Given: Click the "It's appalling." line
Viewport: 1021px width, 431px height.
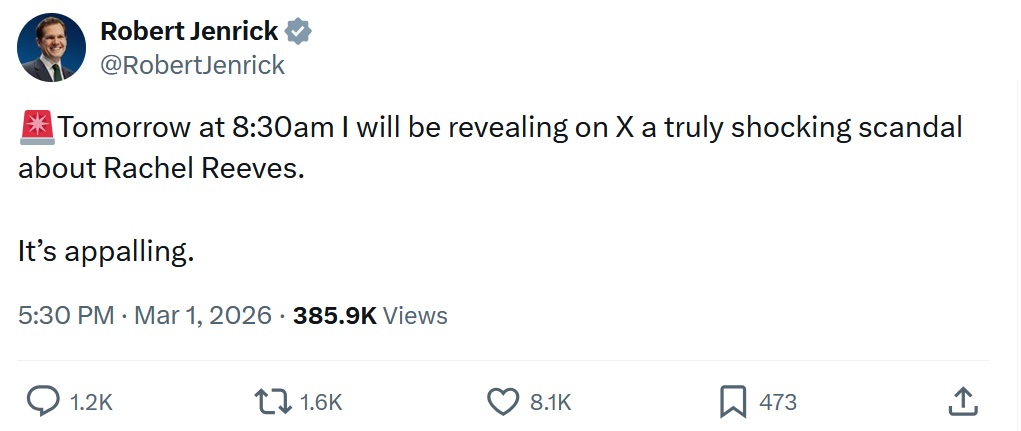Looking at the screenshot, I should point(105,252).
